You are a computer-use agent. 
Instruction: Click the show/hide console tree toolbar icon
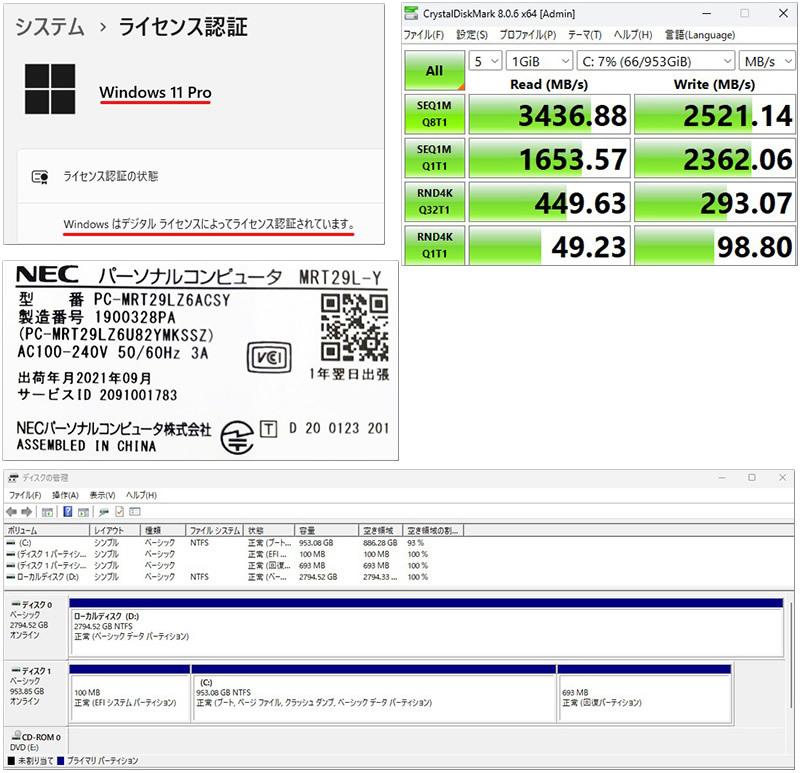[x=47, y=512]
